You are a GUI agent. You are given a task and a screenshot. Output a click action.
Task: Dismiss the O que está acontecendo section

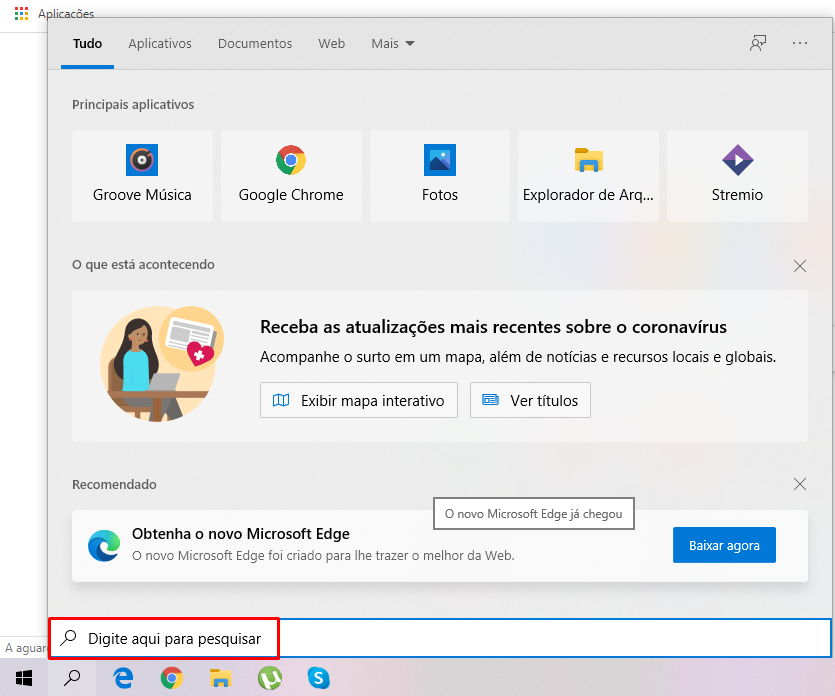(x=799, y=266)
